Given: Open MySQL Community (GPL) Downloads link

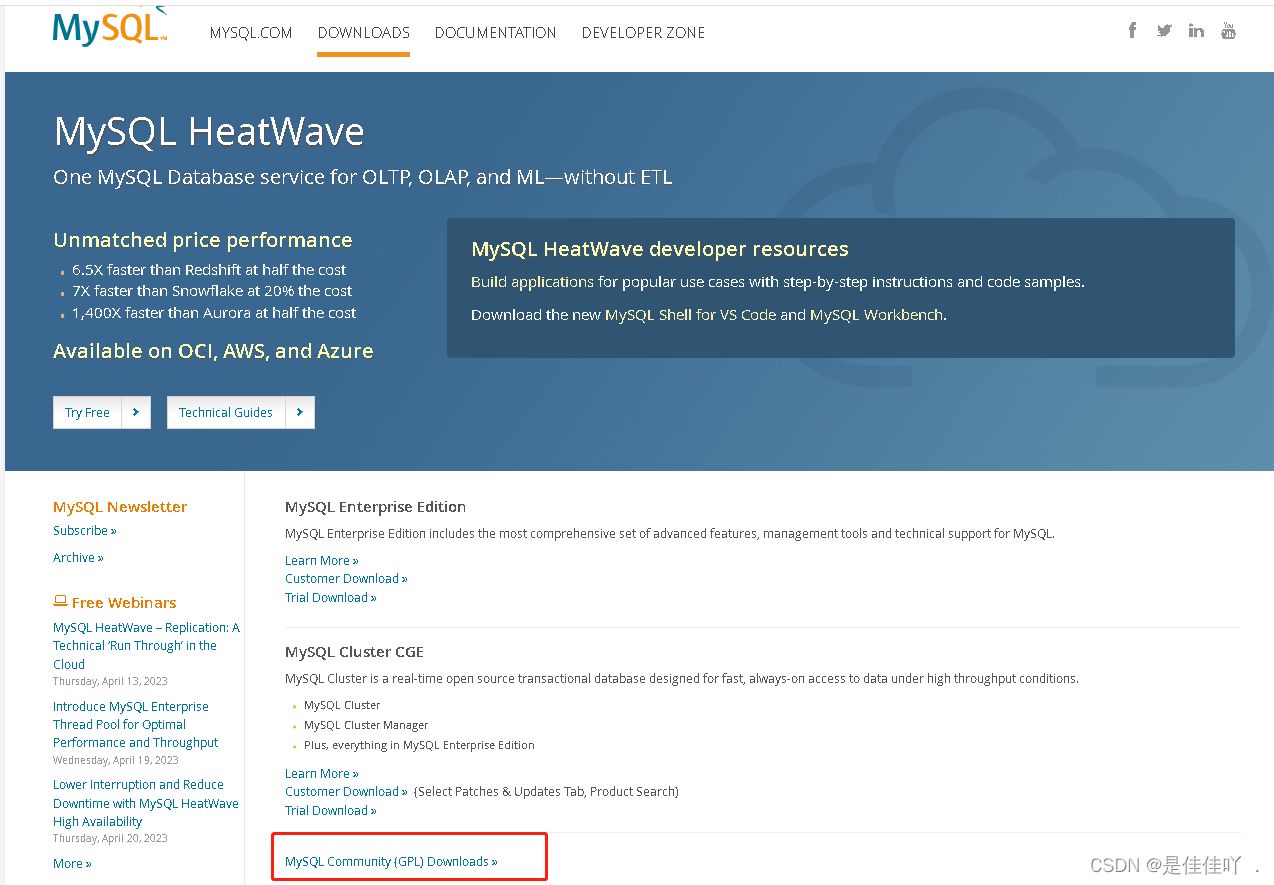Looking at the screenshot, I should 391,862.
